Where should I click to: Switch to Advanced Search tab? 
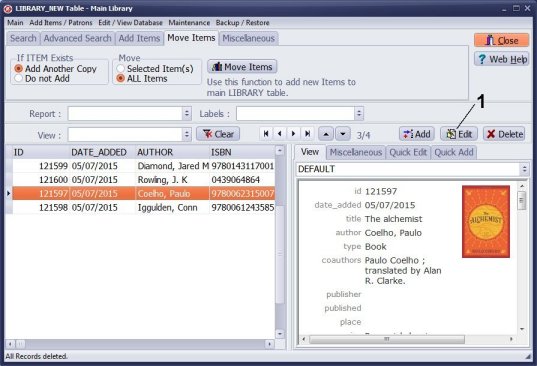click(x=77, y=38)
